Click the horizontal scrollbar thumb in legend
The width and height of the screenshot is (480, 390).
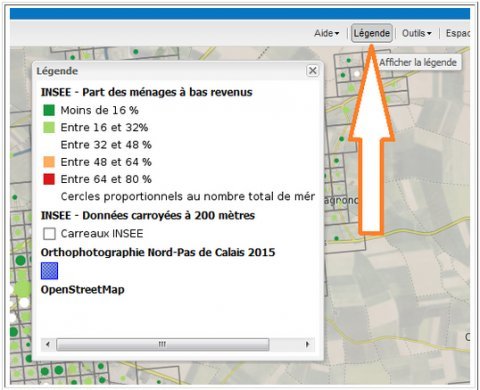tap(163, 344)
